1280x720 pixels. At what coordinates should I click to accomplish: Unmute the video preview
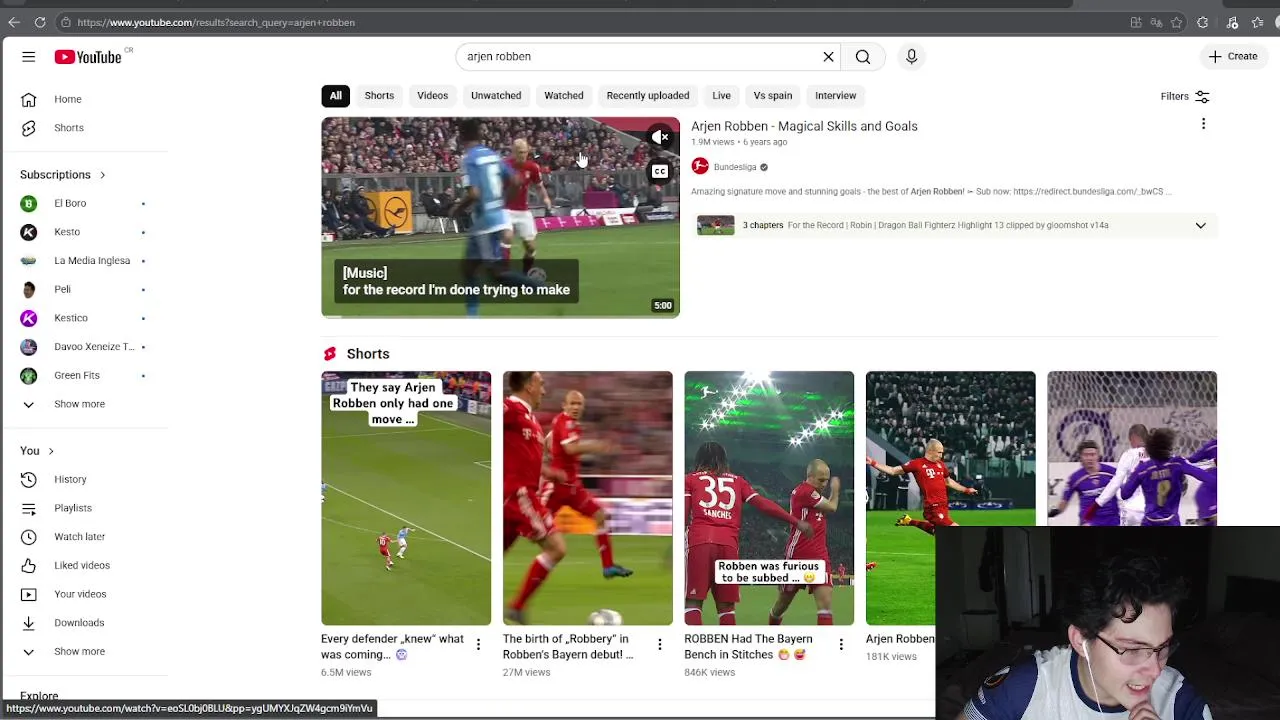click(660, 137)
